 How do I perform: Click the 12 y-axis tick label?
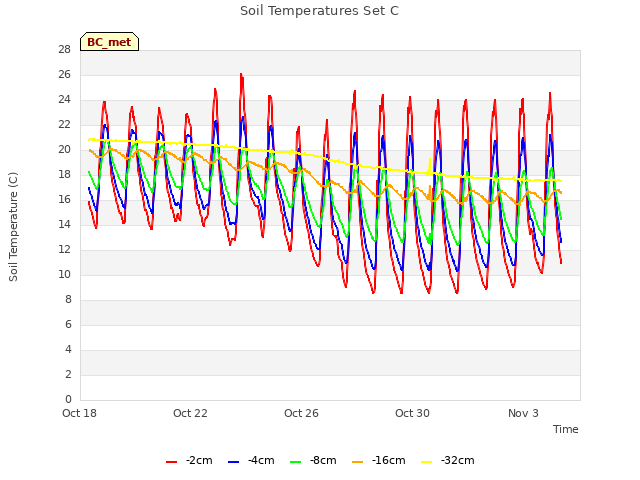pyautogui.click(x=64, y=249)
